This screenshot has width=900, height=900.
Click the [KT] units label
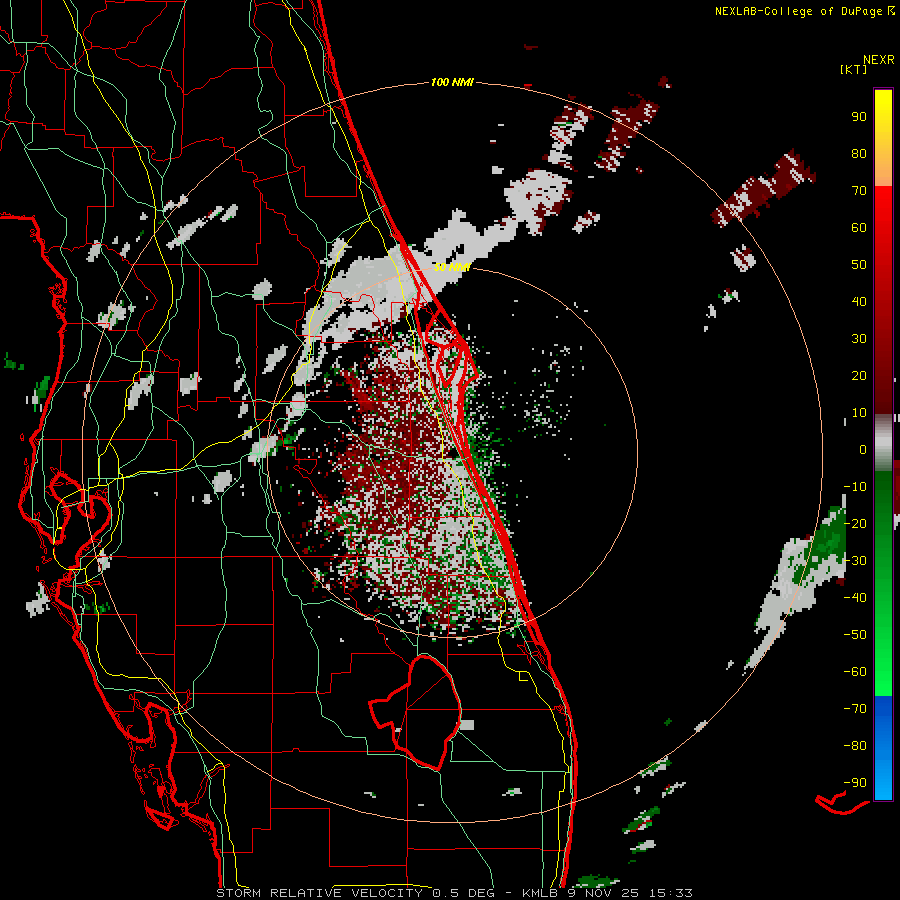point(854,69)
